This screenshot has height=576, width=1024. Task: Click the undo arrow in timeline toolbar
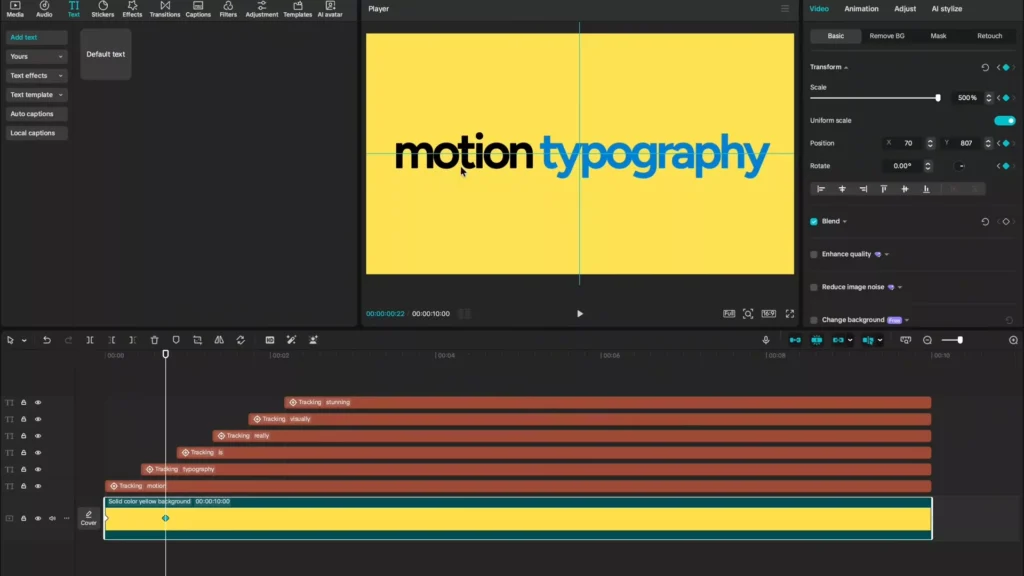(46, 340)
